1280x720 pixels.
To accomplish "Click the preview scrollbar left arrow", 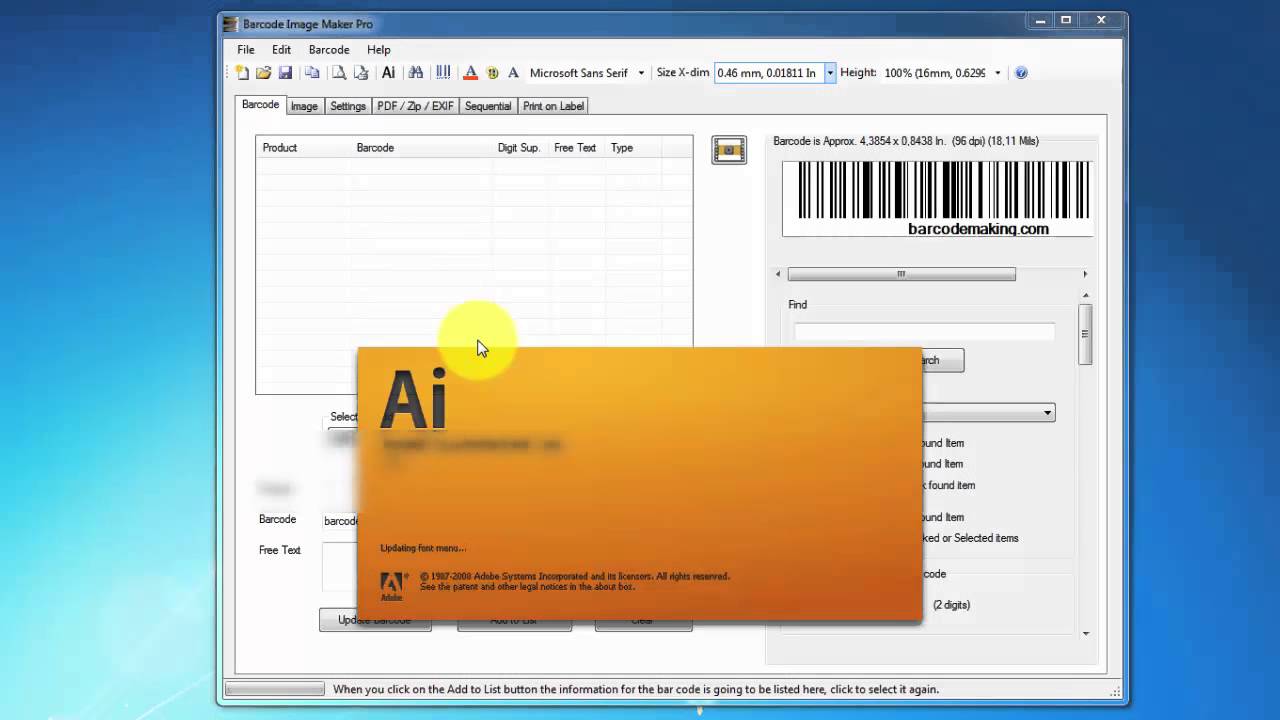I will [779, 274].
